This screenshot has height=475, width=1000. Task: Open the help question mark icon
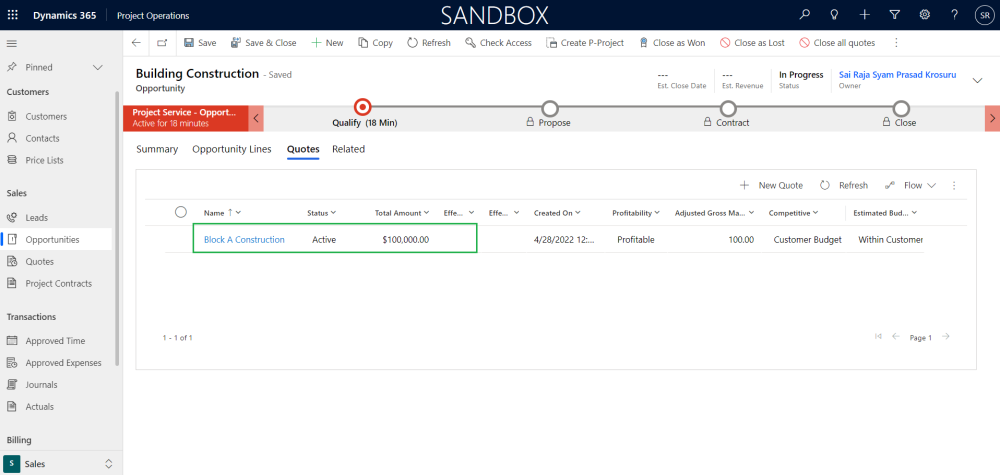point(954,15)
